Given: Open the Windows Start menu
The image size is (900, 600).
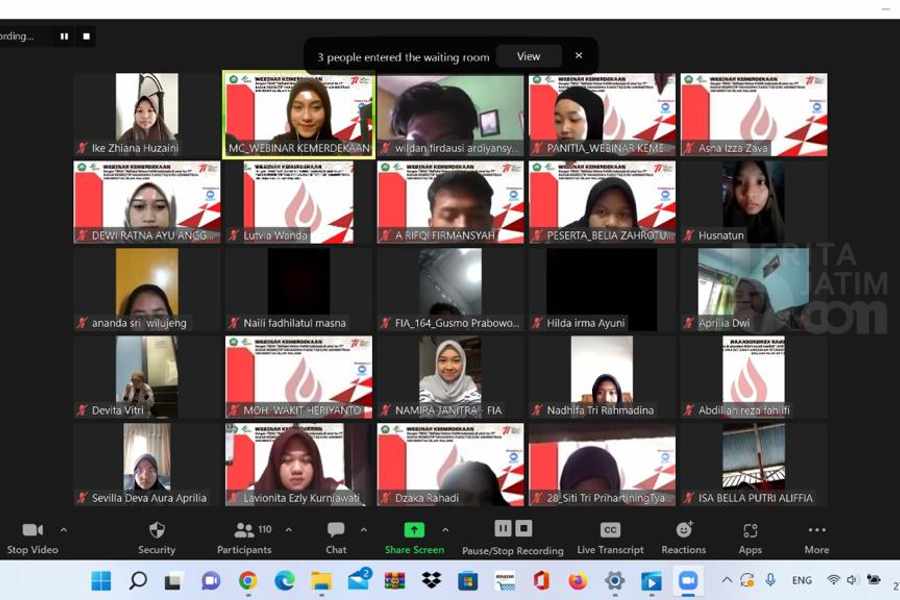Looking at the screenshot, I should (101, 581).
